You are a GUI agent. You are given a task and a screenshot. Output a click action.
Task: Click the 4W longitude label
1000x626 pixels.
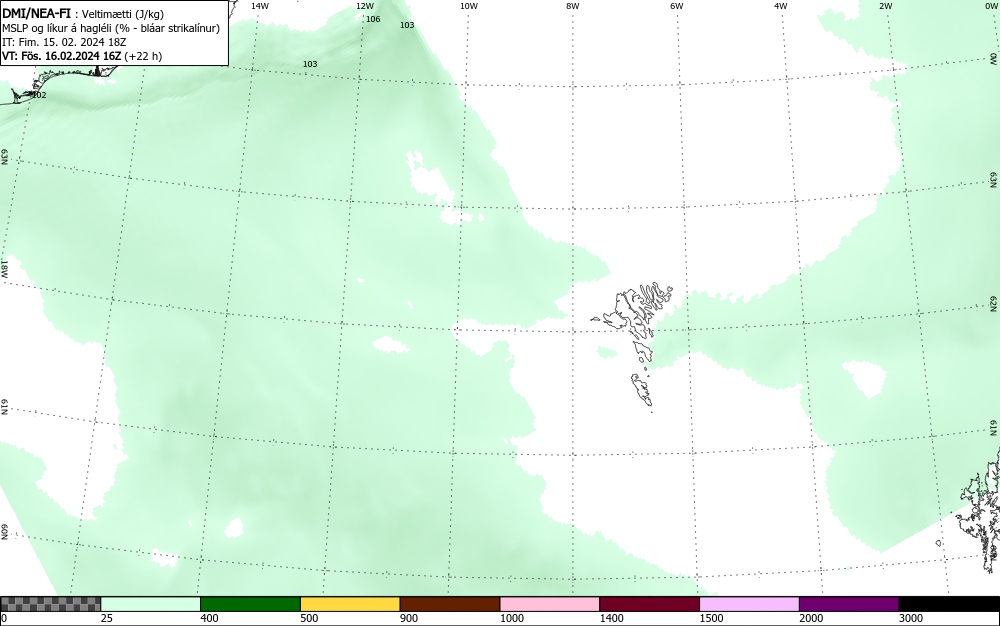[781, 6]
